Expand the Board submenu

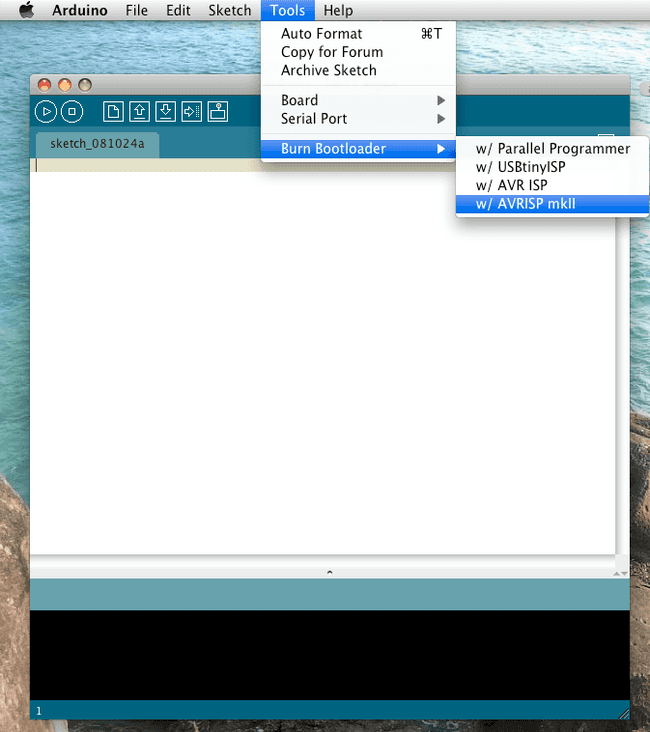click(299, 100)
